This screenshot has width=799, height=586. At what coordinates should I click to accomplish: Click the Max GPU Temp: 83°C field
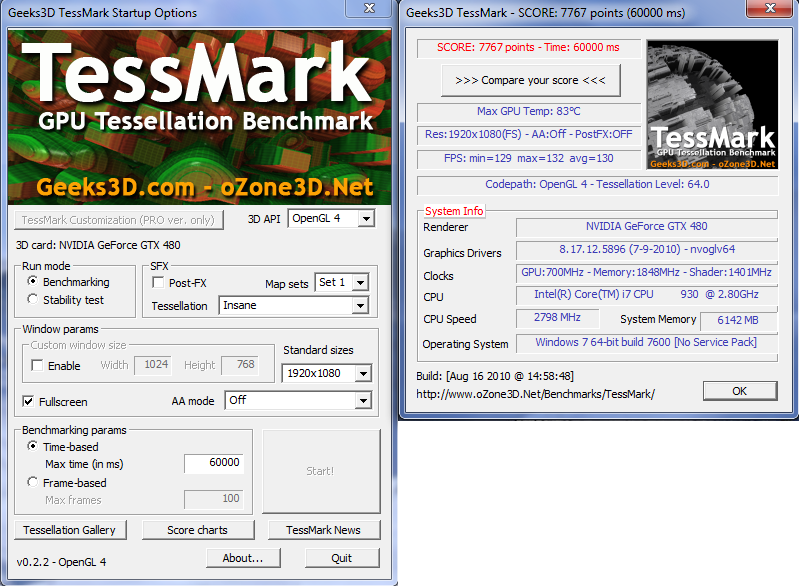click(x=528, y=112)
